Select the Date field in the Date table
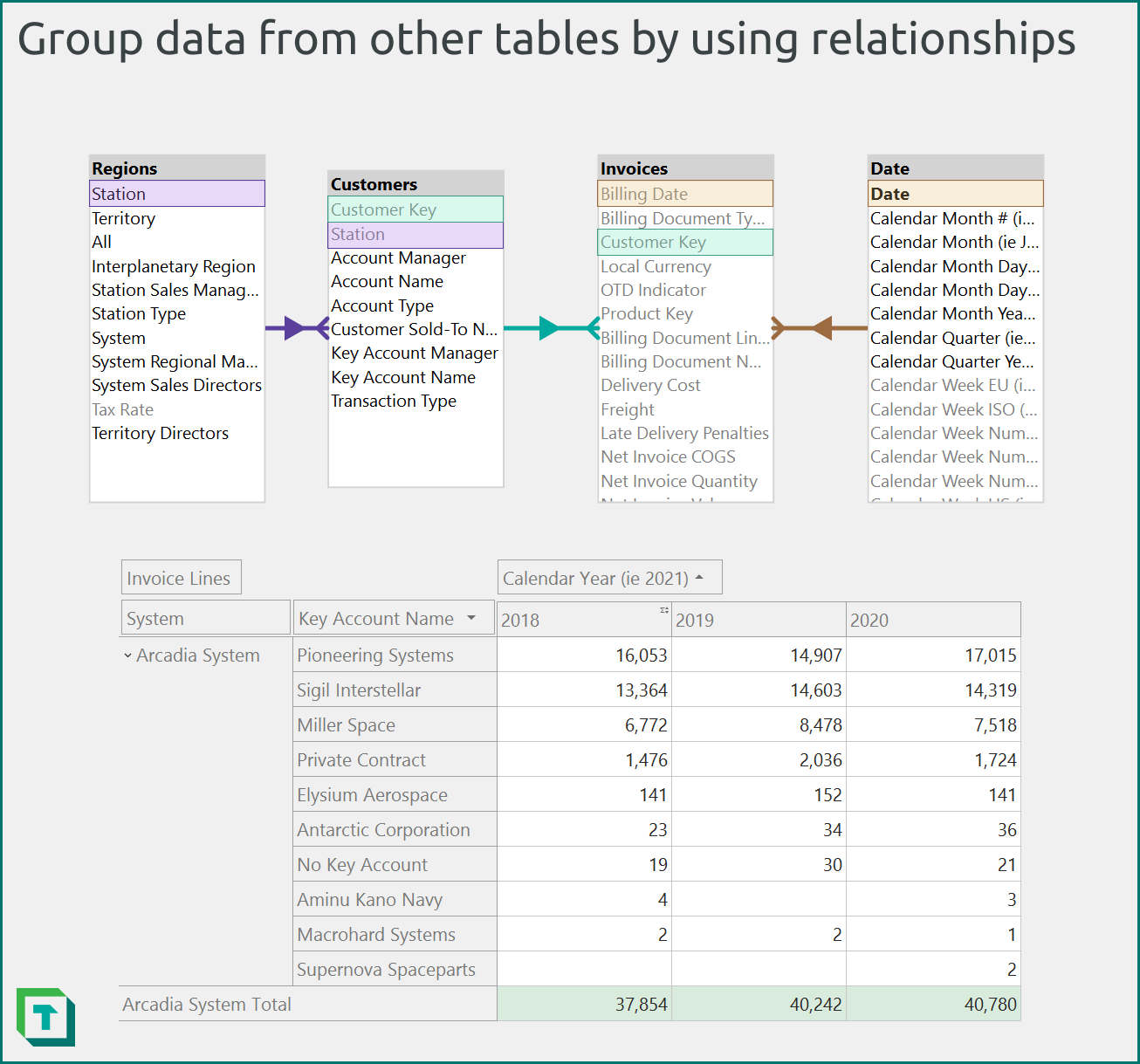 954,193
